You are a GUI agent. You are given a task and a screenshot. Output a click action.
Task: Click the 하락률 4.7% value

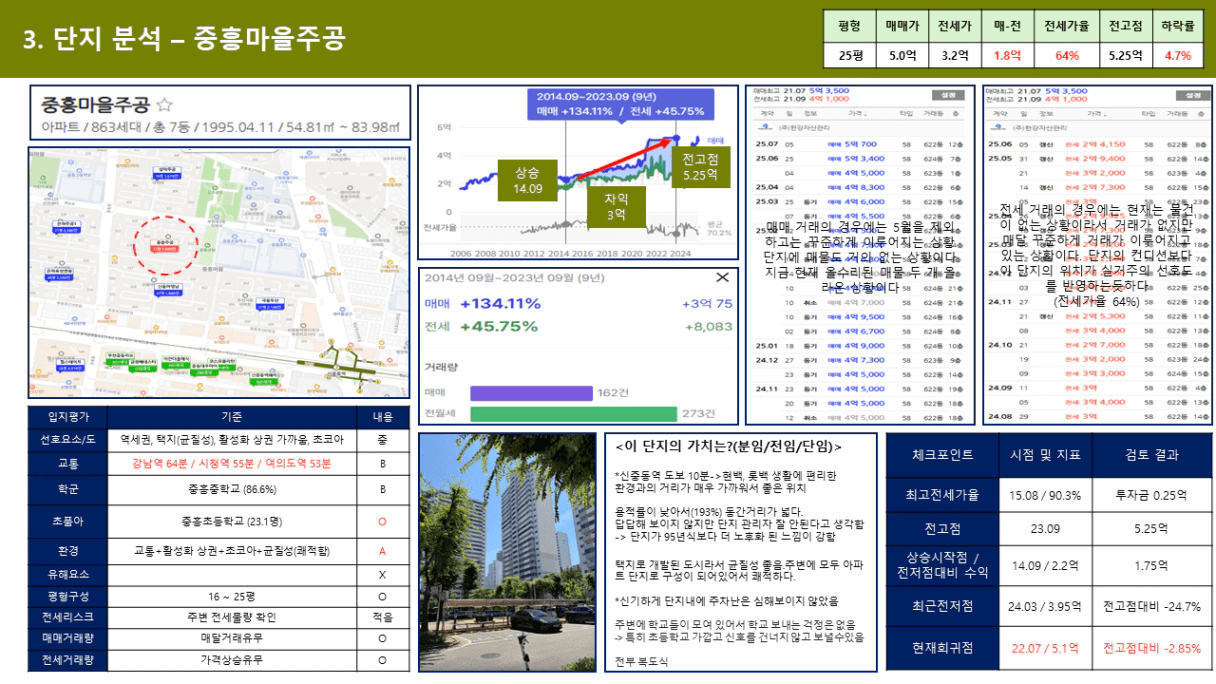(1178, 55)
